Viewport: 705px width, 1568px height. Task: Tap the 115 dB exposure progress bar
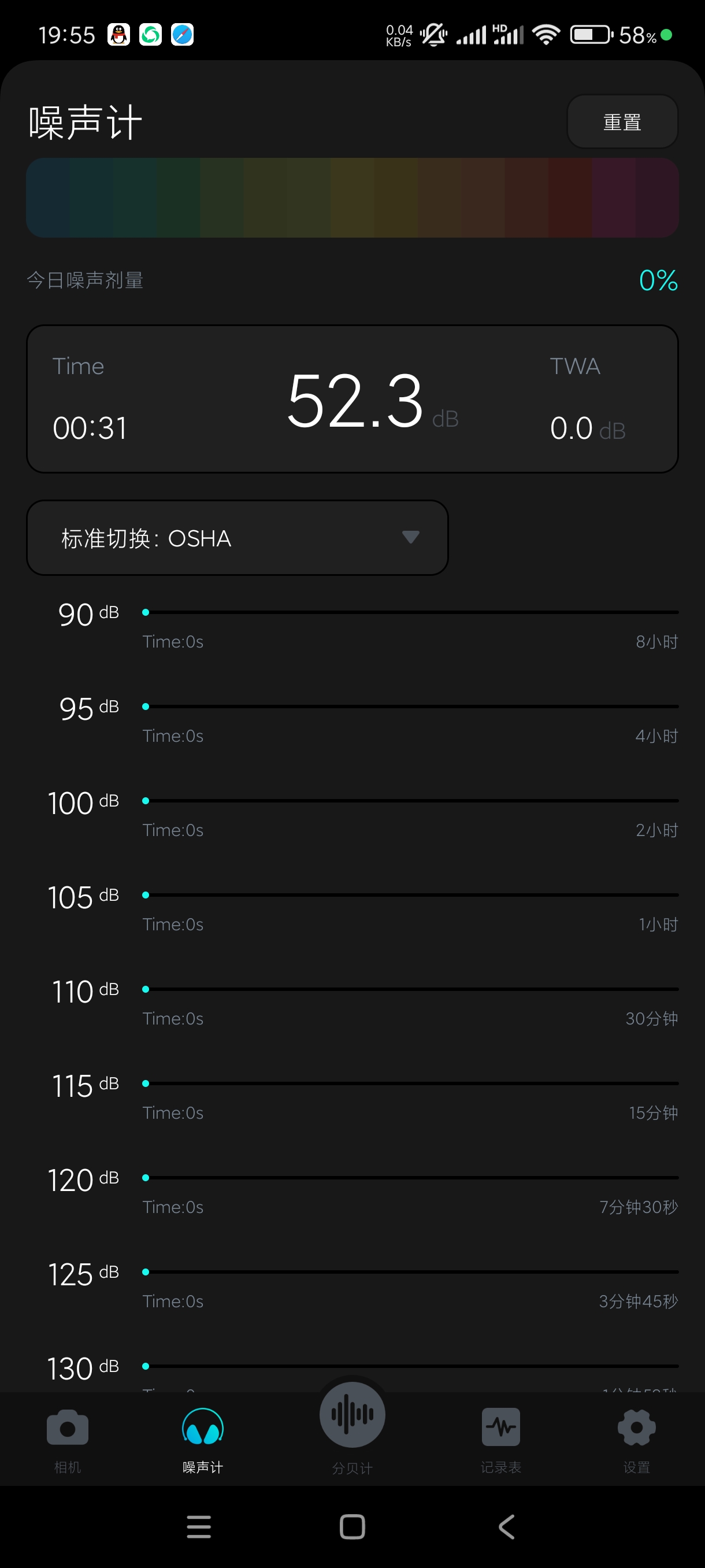[411, 1083]
